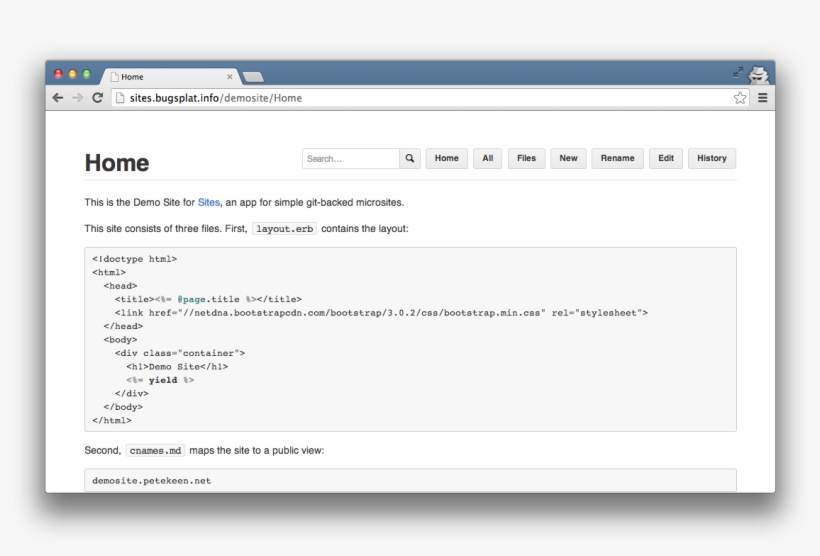
Task: Click the search magnifier button
Action: coord(410,158)
